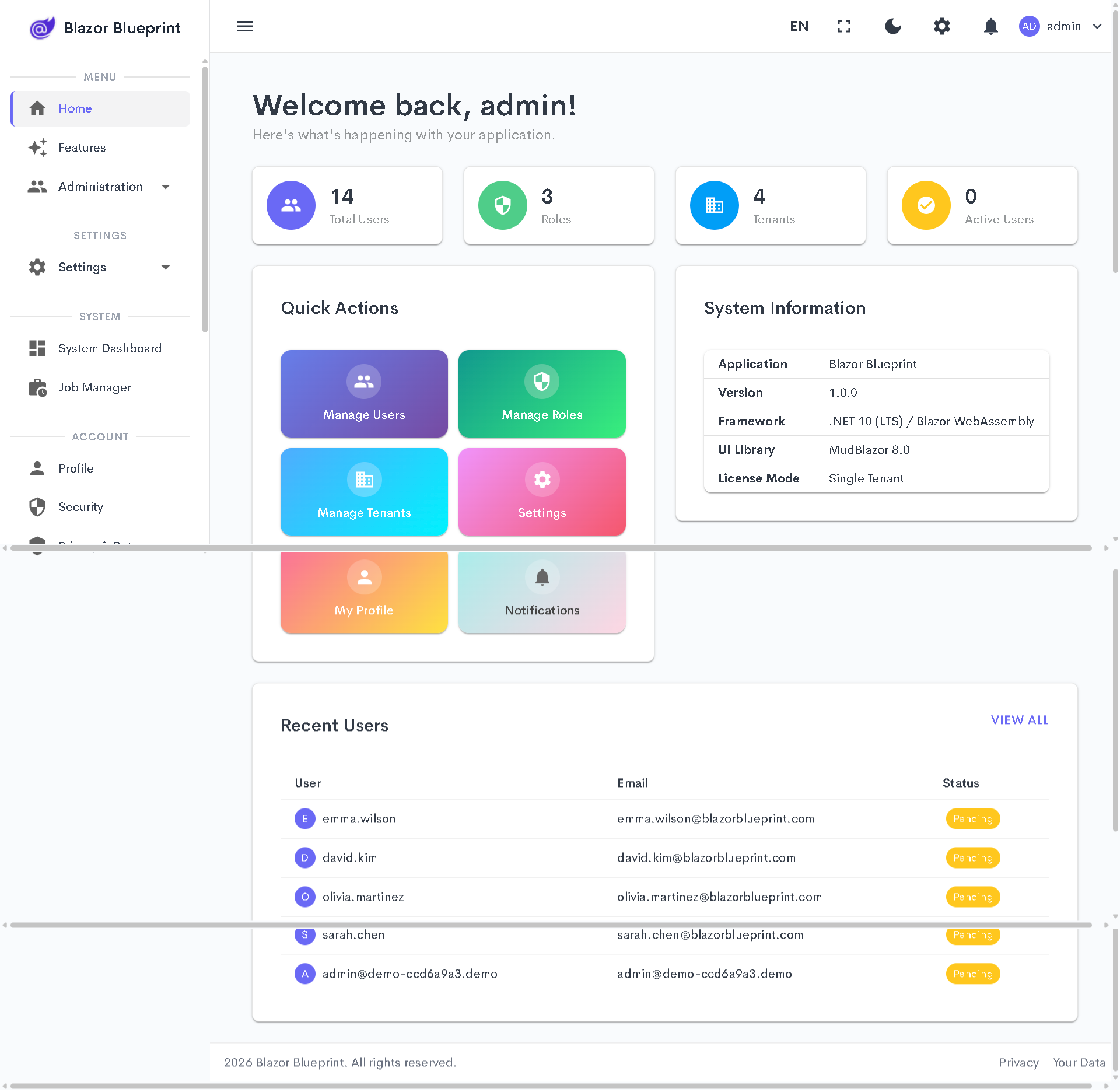This screenshot has width=1120, height=1092.
Task: Expand the Settings dropdown in sidebar
Action: pos(82,267)
